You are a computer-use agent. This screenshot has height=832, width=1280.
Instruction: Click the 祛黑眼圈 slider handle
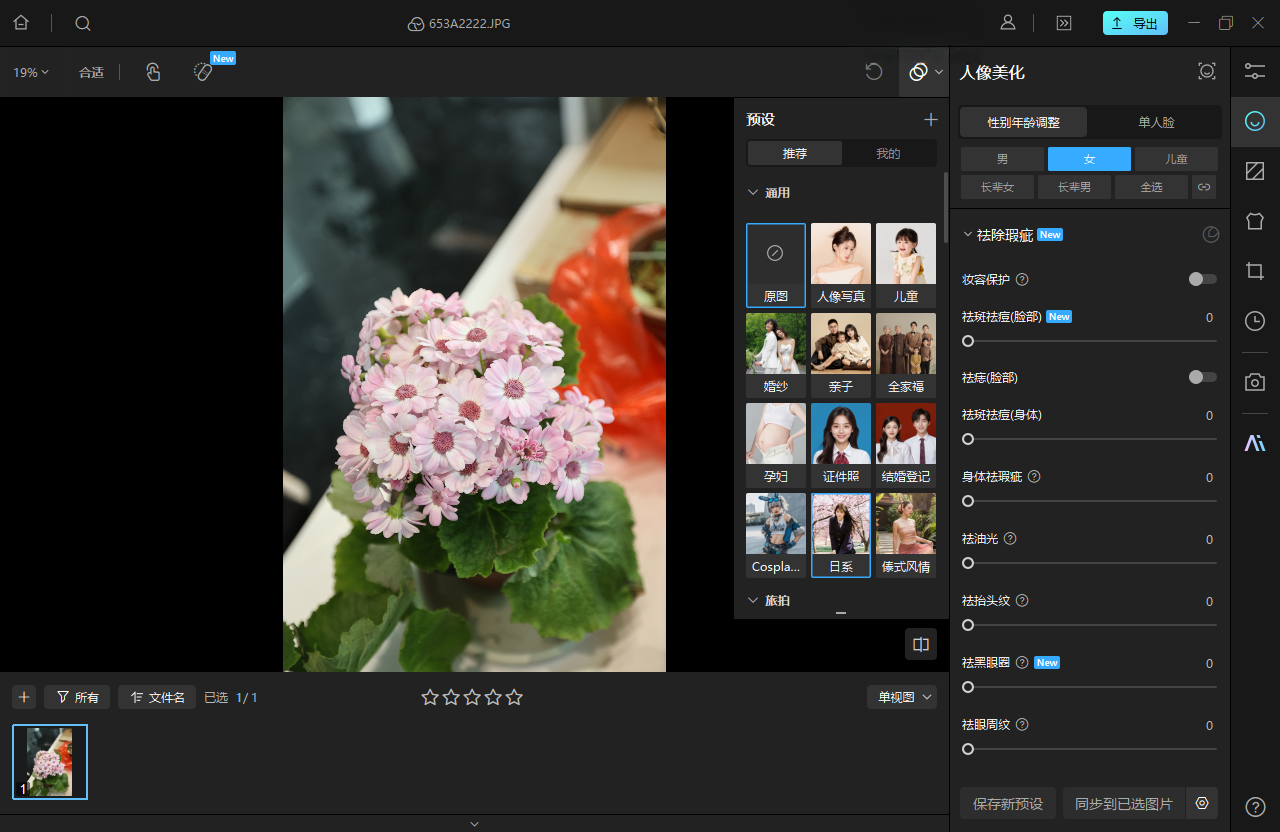(x=968, y=687)
